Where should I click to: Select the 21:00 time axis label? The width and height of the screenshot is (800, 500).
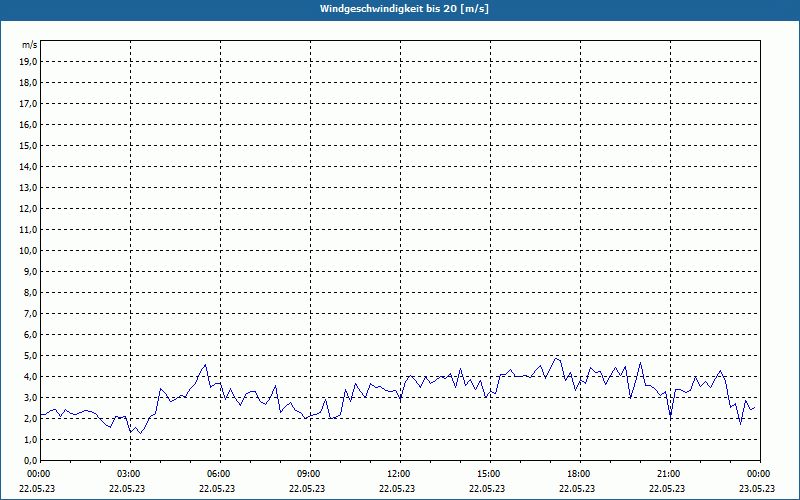point(668,474)
